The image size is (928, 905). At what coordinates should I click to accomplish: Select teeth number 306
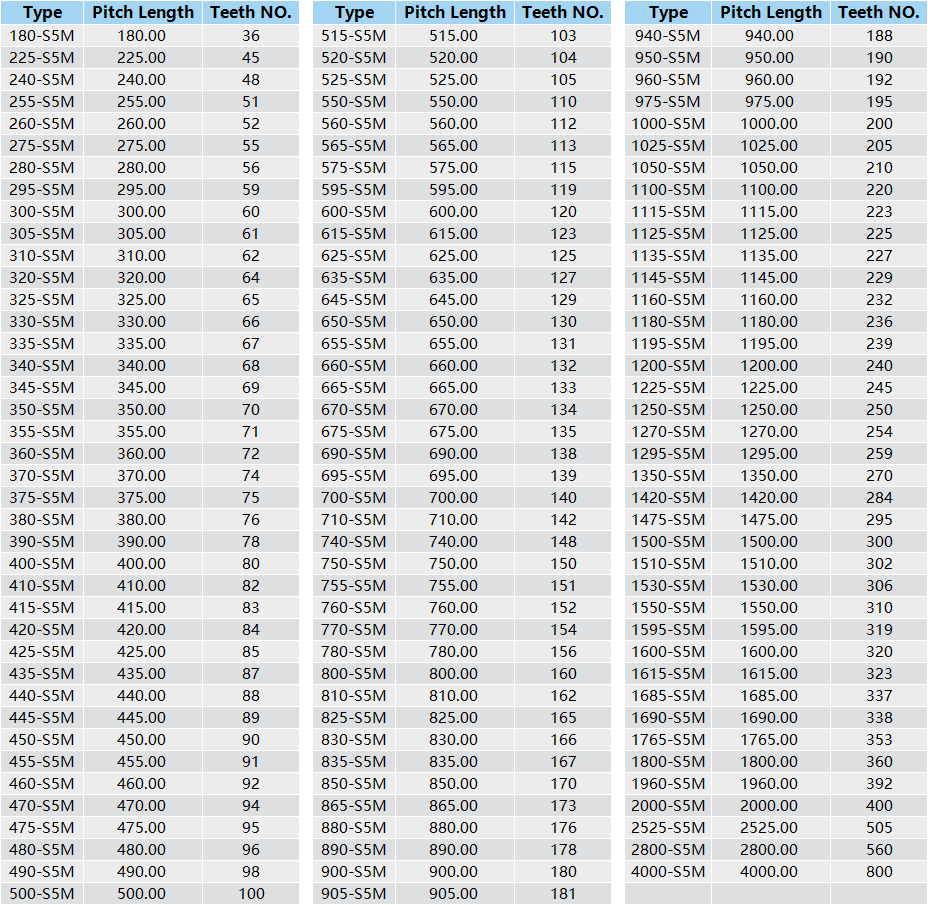[x=879, y=586]
